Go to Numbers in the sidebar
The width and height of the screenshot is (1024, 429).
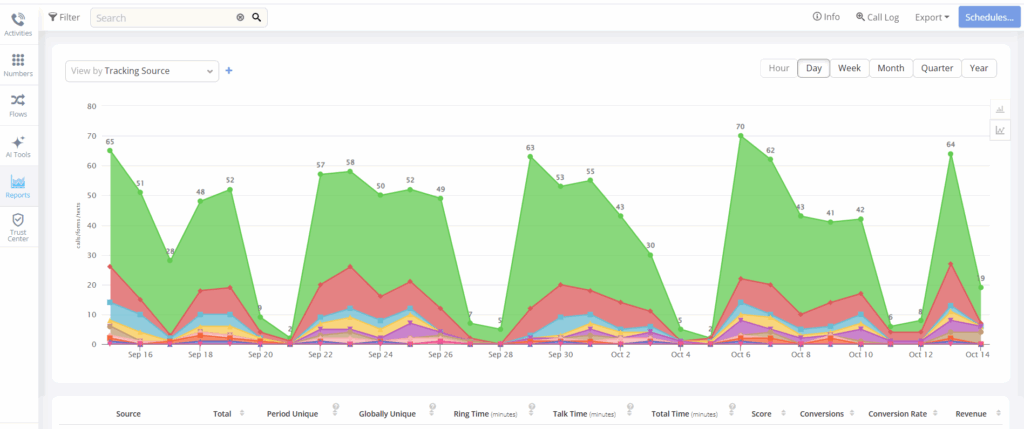18,65
